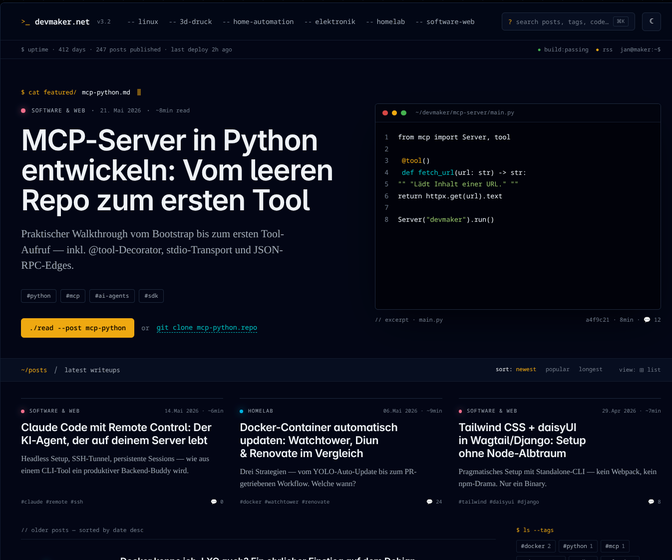Click the HOMELAB category label
Screen dimensions: 672x560
[260, 411]
